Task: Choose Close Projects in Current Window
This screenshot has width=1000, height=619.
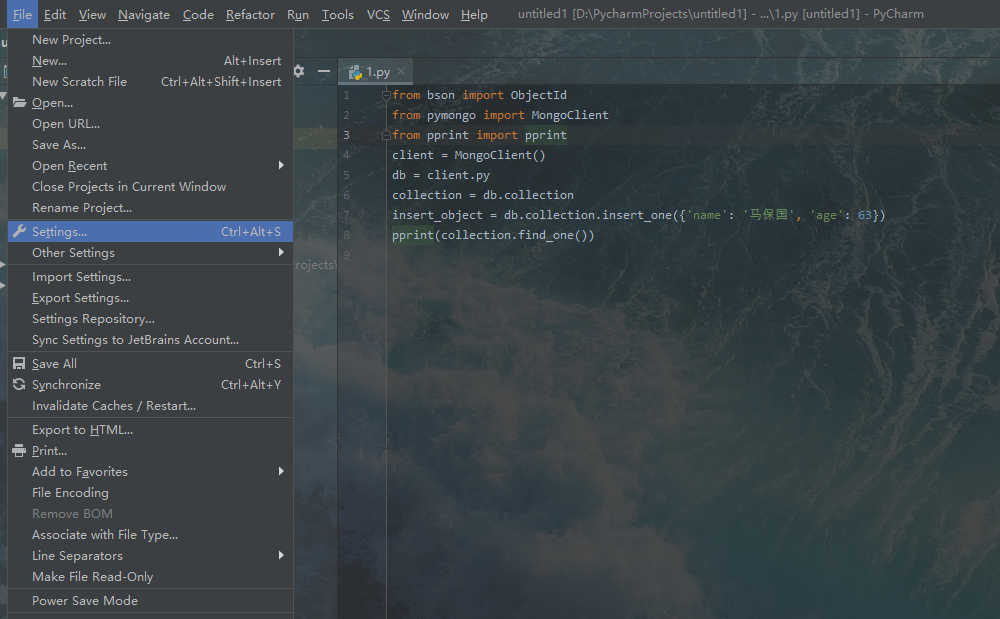Action: pos(151,187)
